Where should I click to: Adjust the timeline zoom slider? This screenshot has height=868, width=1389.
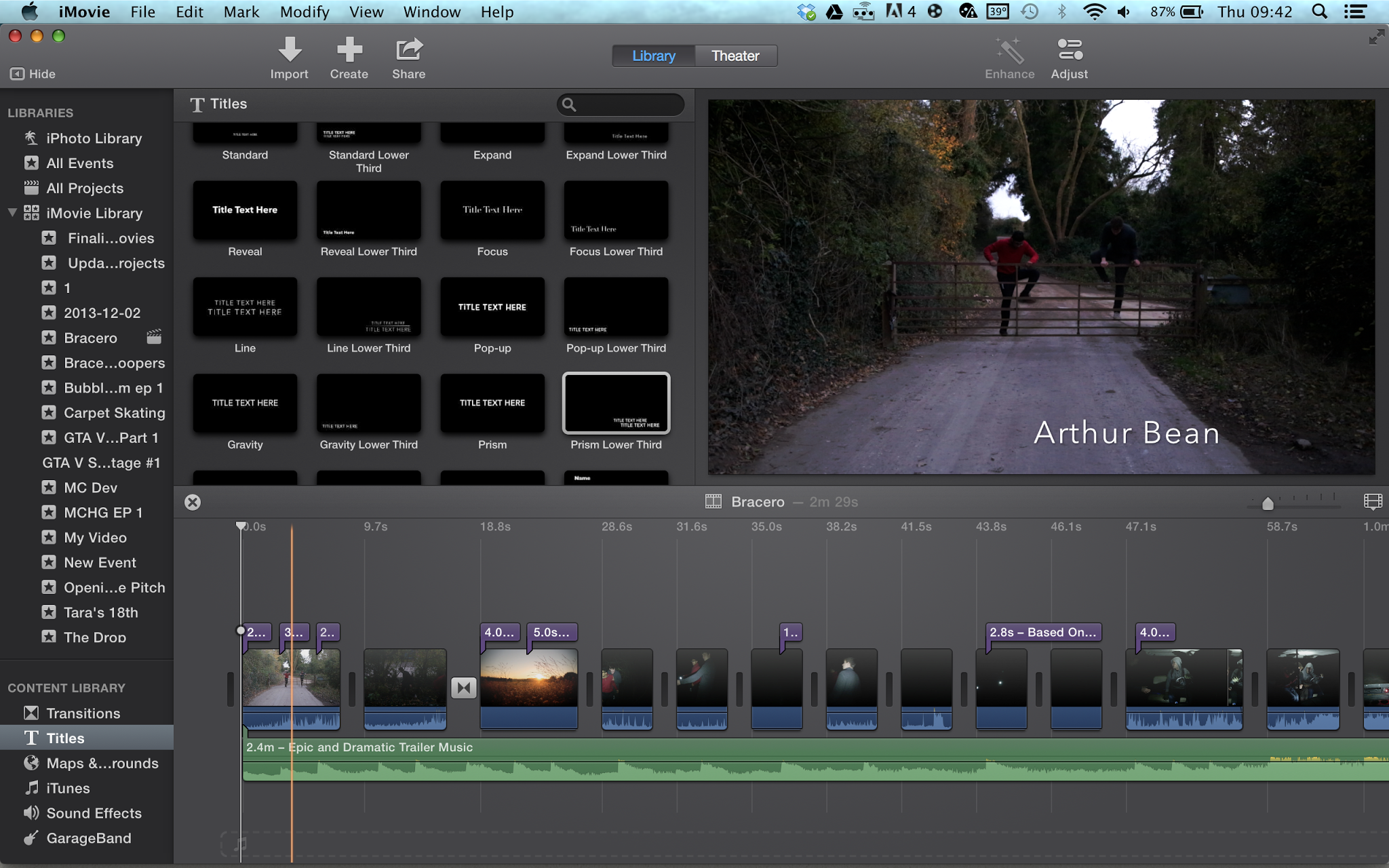[x=1268, y=503]
